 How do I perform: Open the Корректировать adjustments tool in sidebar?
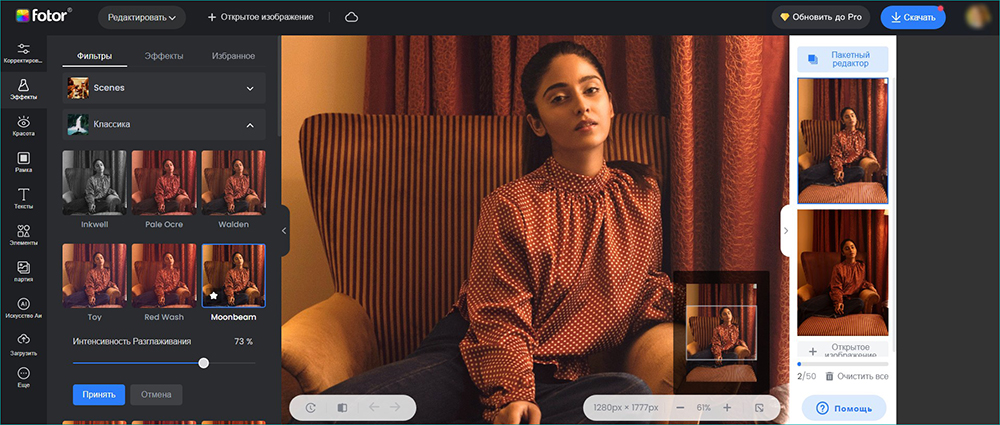[x=23, y=53]
